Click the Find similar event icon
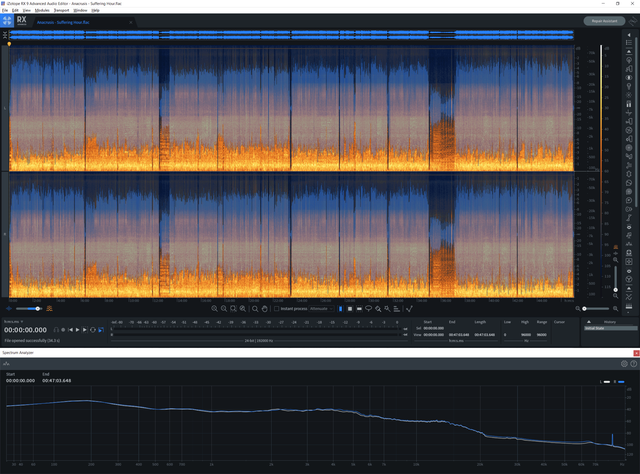This screenshot has width=640, height=474. coord(409,309)
